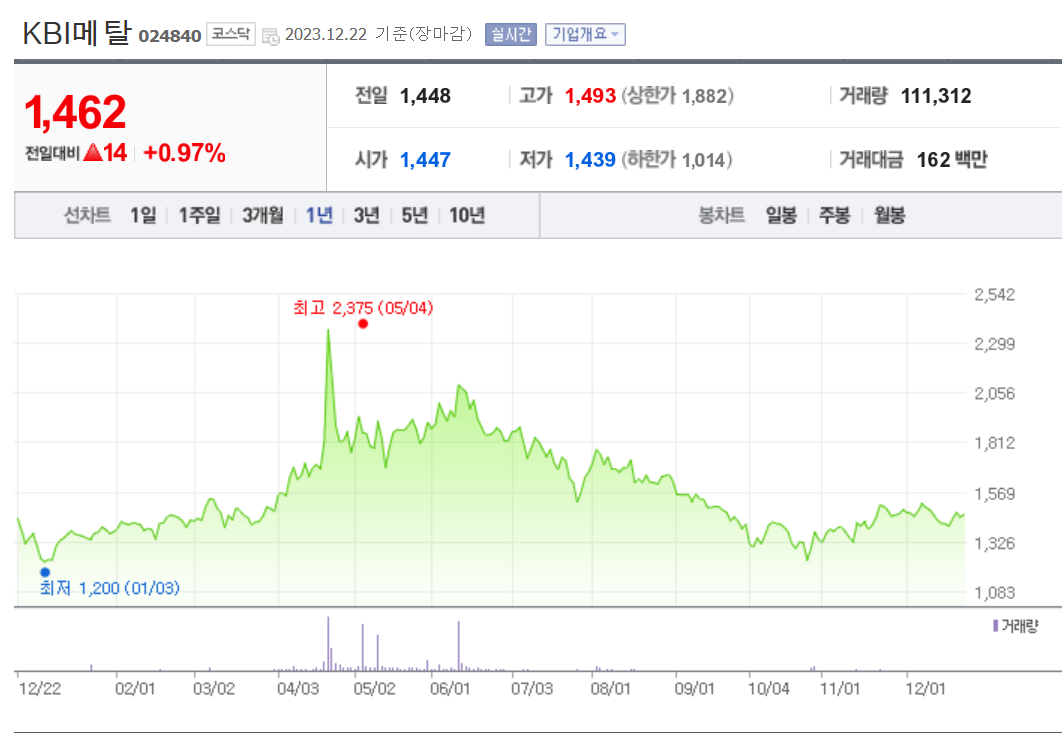1062x733 pixels.
Task: Click the 전일 value 1,448
Action: (x=425, y=96)
